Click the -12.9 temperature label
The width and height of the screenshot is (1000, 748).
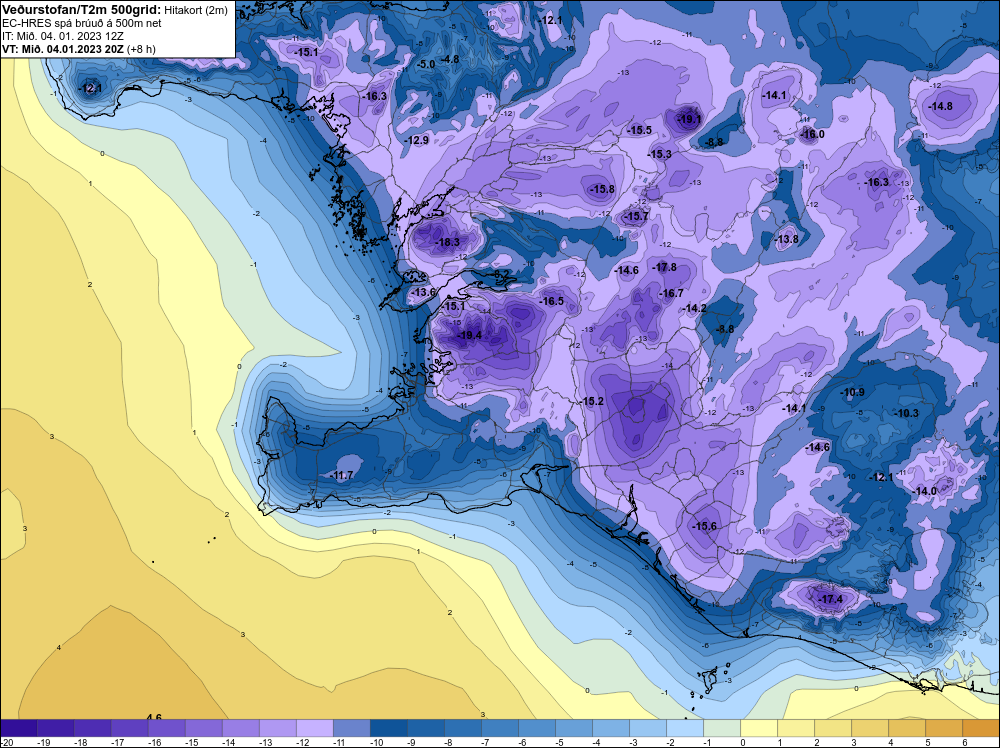(416, 140)
